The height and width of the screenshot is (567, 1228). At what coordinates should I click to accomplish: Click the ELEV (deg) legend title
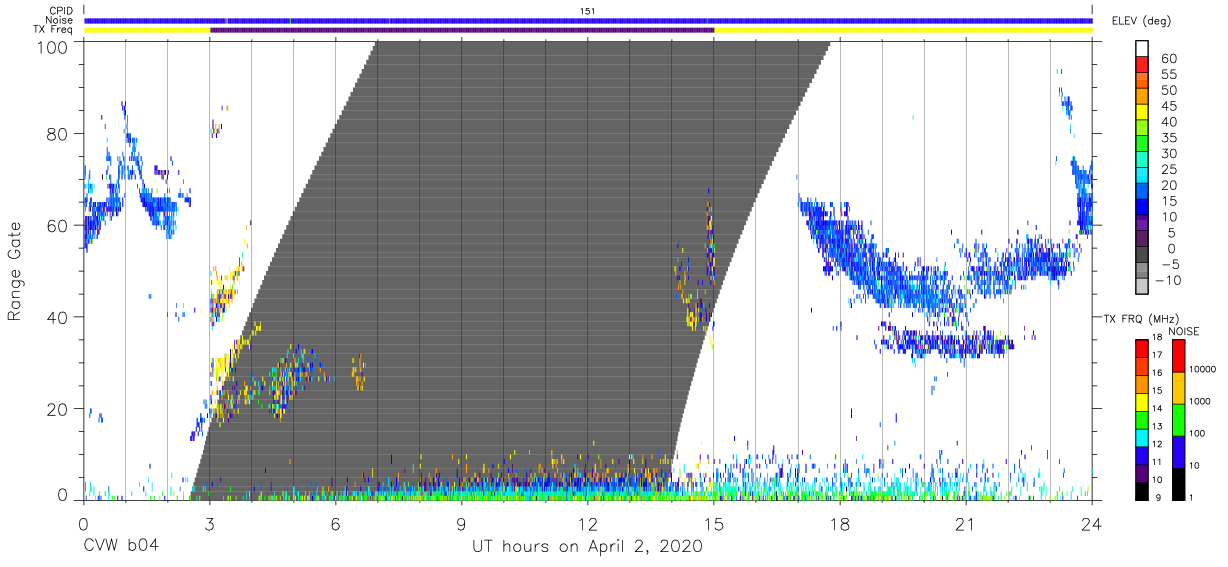pos(1141,21)
